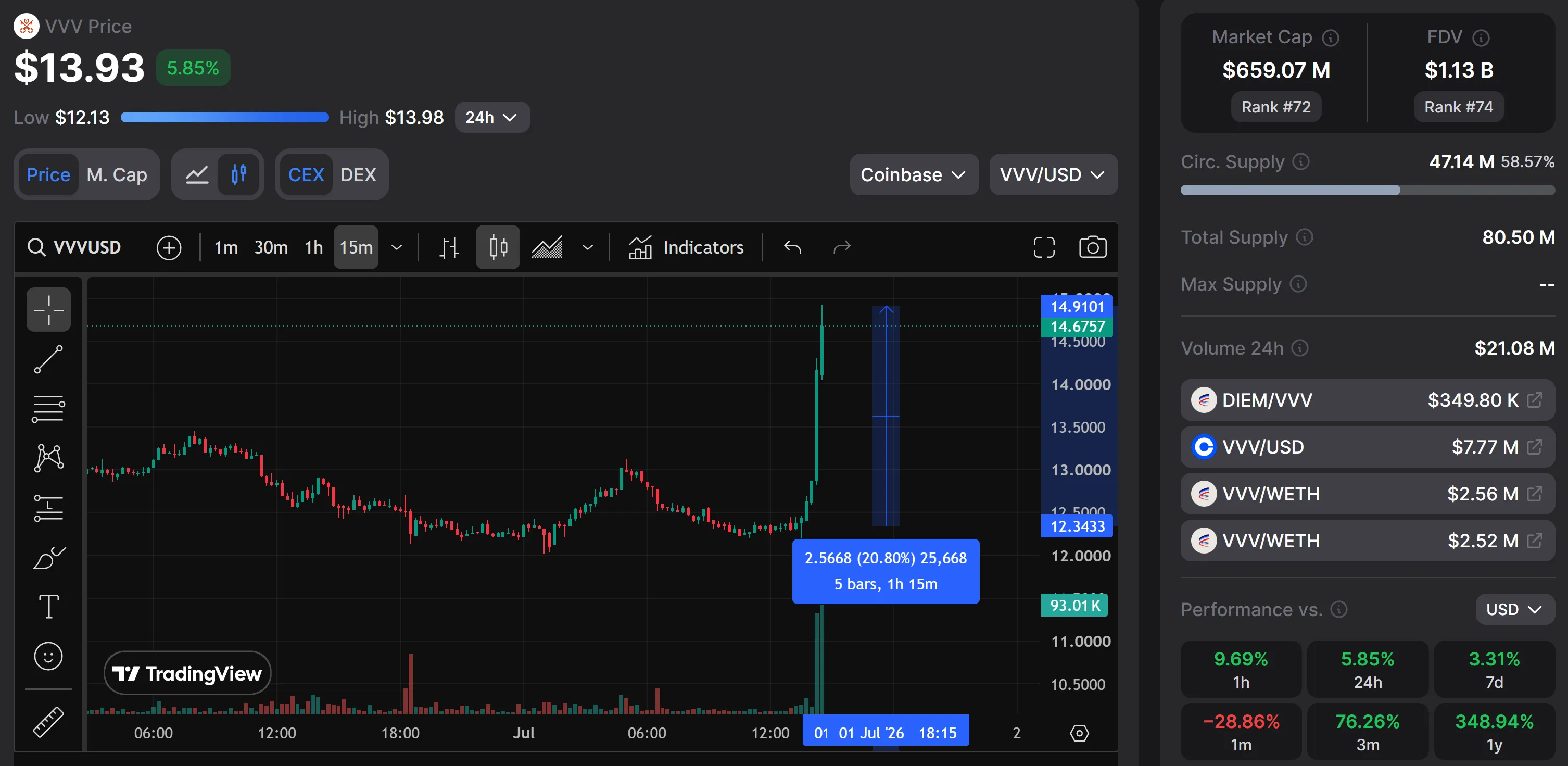1568x766 pixels.
Task: Select the Text annotation tool
Action: 49,607
